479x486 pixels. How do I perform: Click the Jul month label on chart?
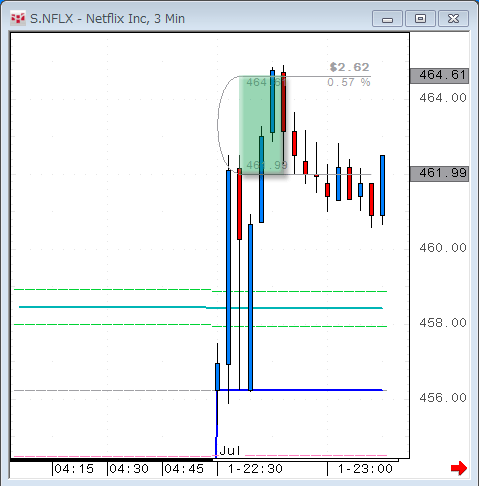[230, 451]
